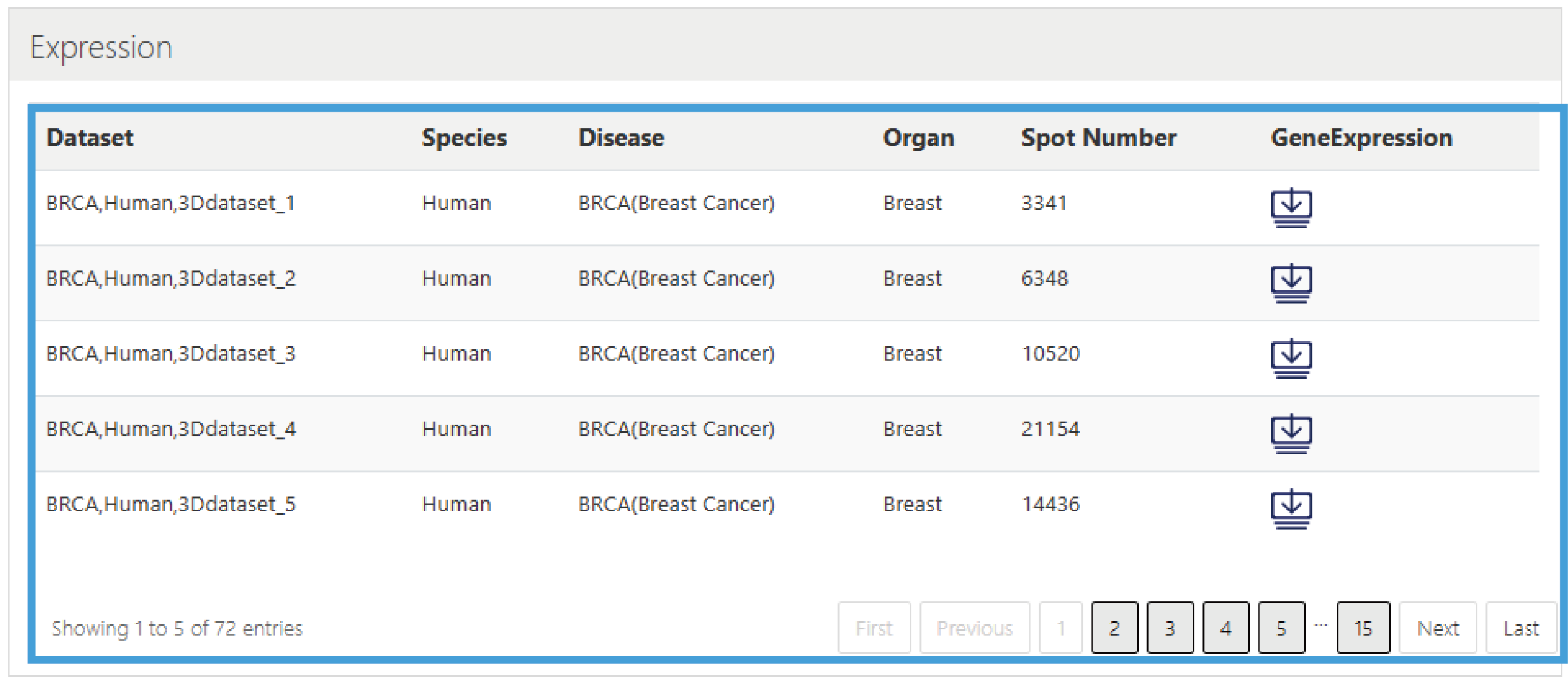Sort by the Spot Number column header

(x=1098, y=138)
